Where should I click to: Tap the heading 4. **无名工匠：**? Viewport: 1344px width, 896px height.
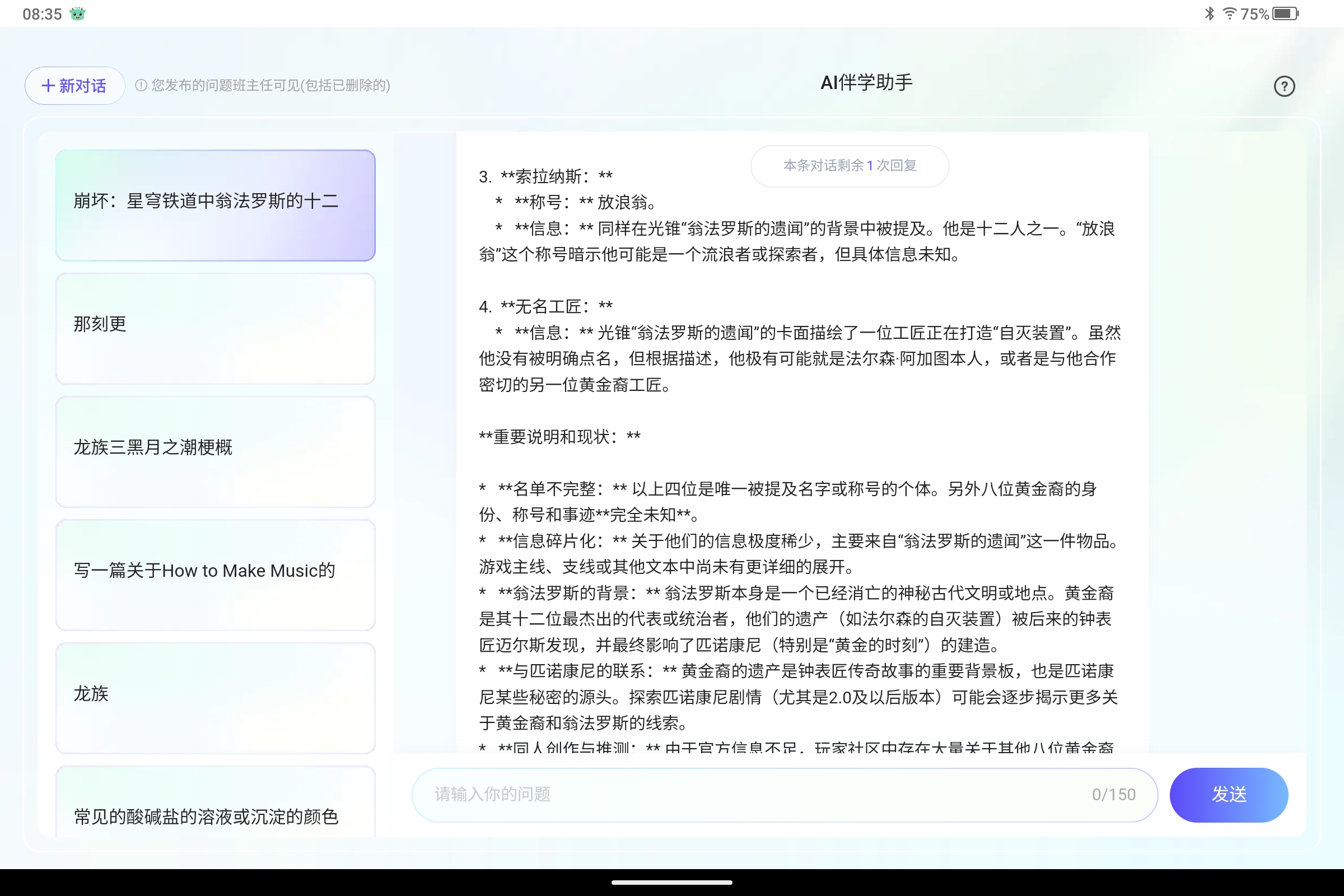tap(545, 307)
